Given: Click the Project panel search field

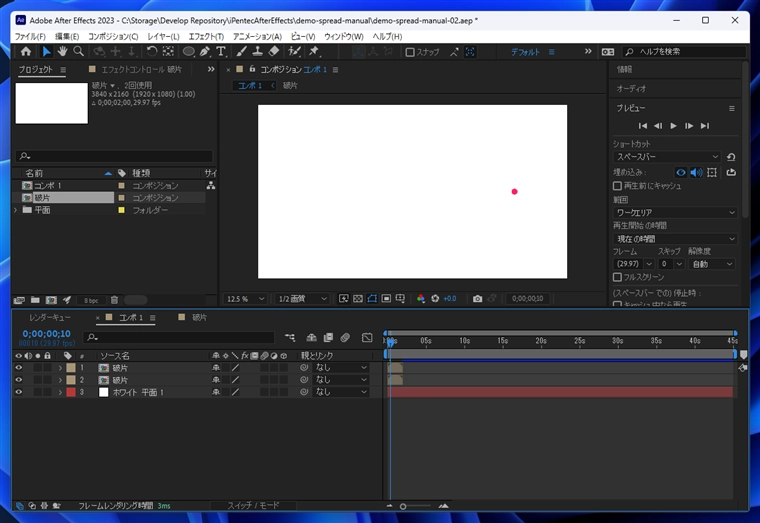Looking at the screenshot, I should coord(114,156).
